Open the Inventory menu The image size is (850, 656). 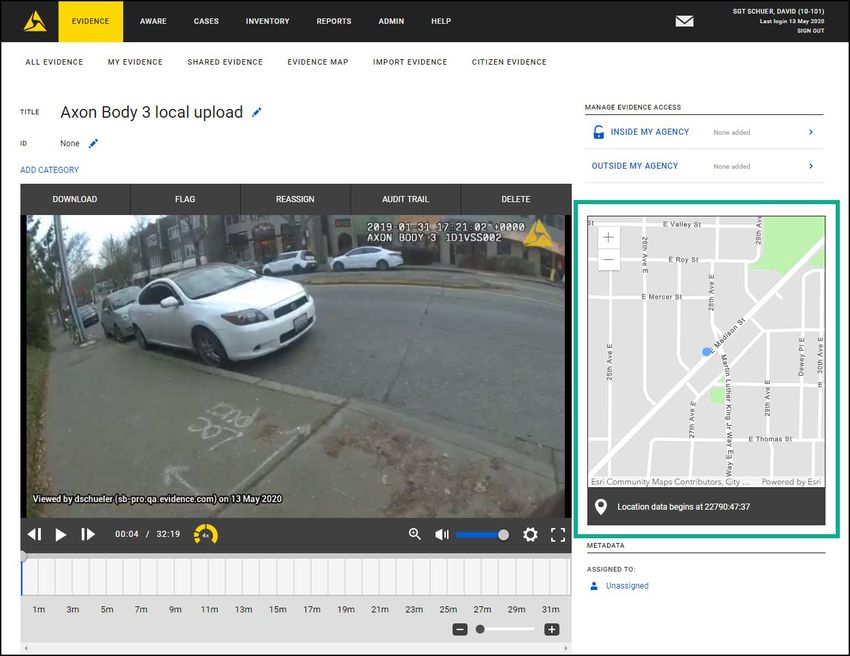pyautogui.click(x=267, y=21)
